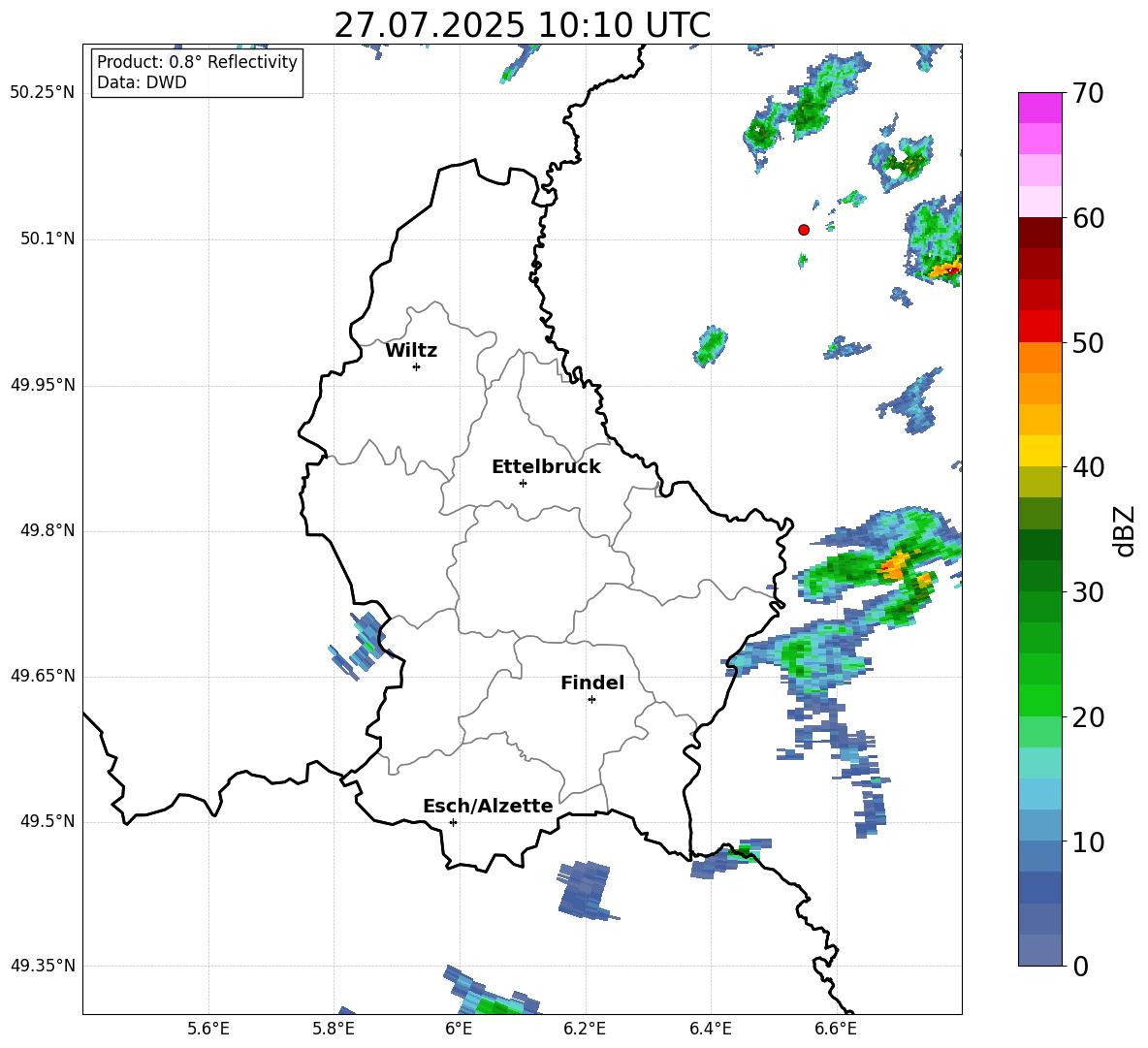Viewport: 1148px width, 1048px height.
Task: Click the Wiltz city label
Action: pos(411,351)
